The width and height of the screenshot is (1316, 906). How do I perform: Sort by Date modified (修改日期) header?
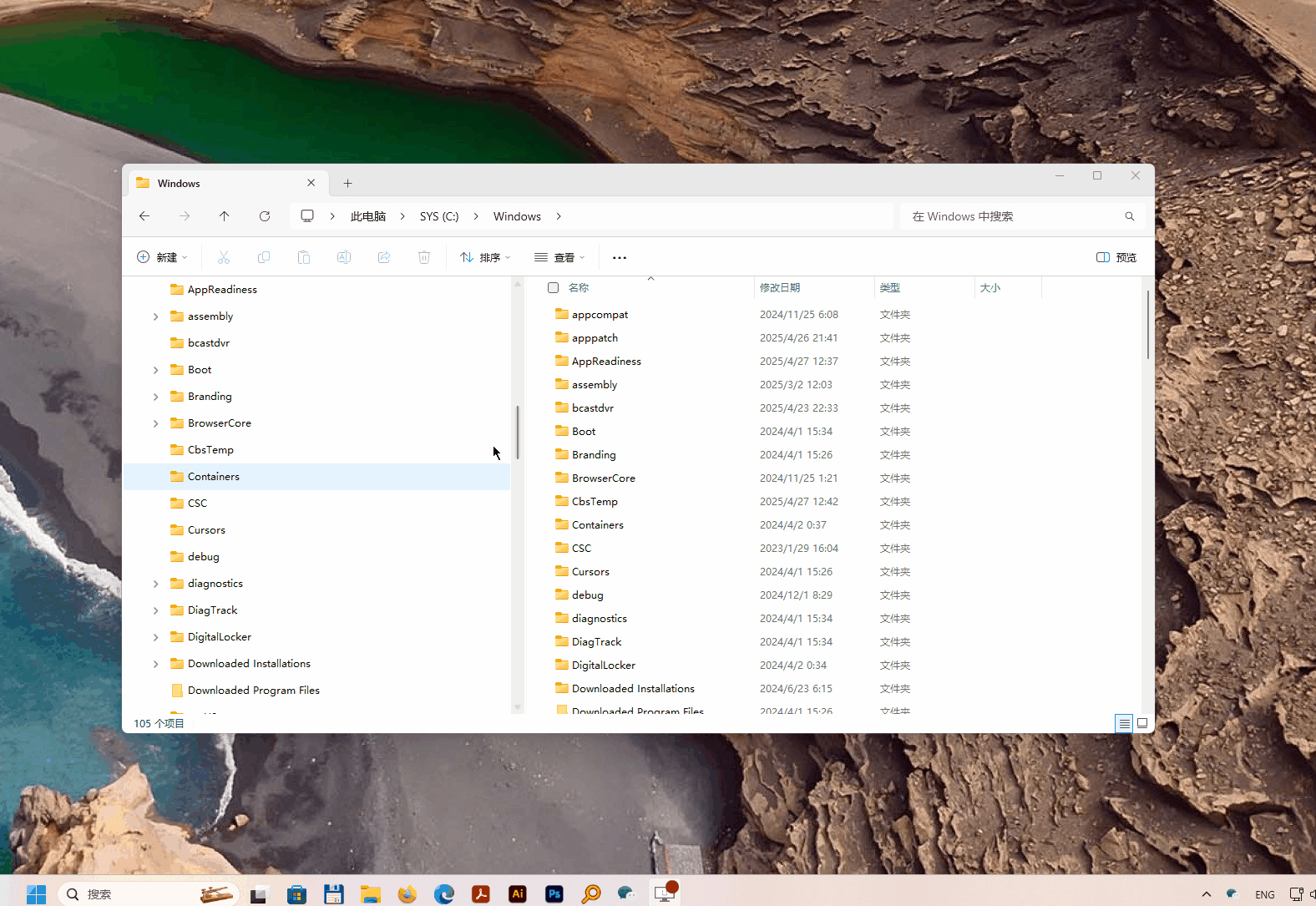[814, 287]
